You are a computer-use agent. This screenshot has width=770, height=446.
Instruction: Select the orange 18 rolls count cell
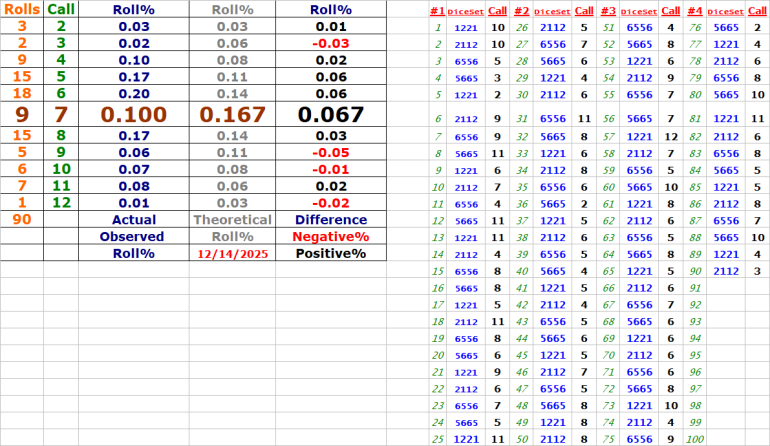tap(22, 91)
